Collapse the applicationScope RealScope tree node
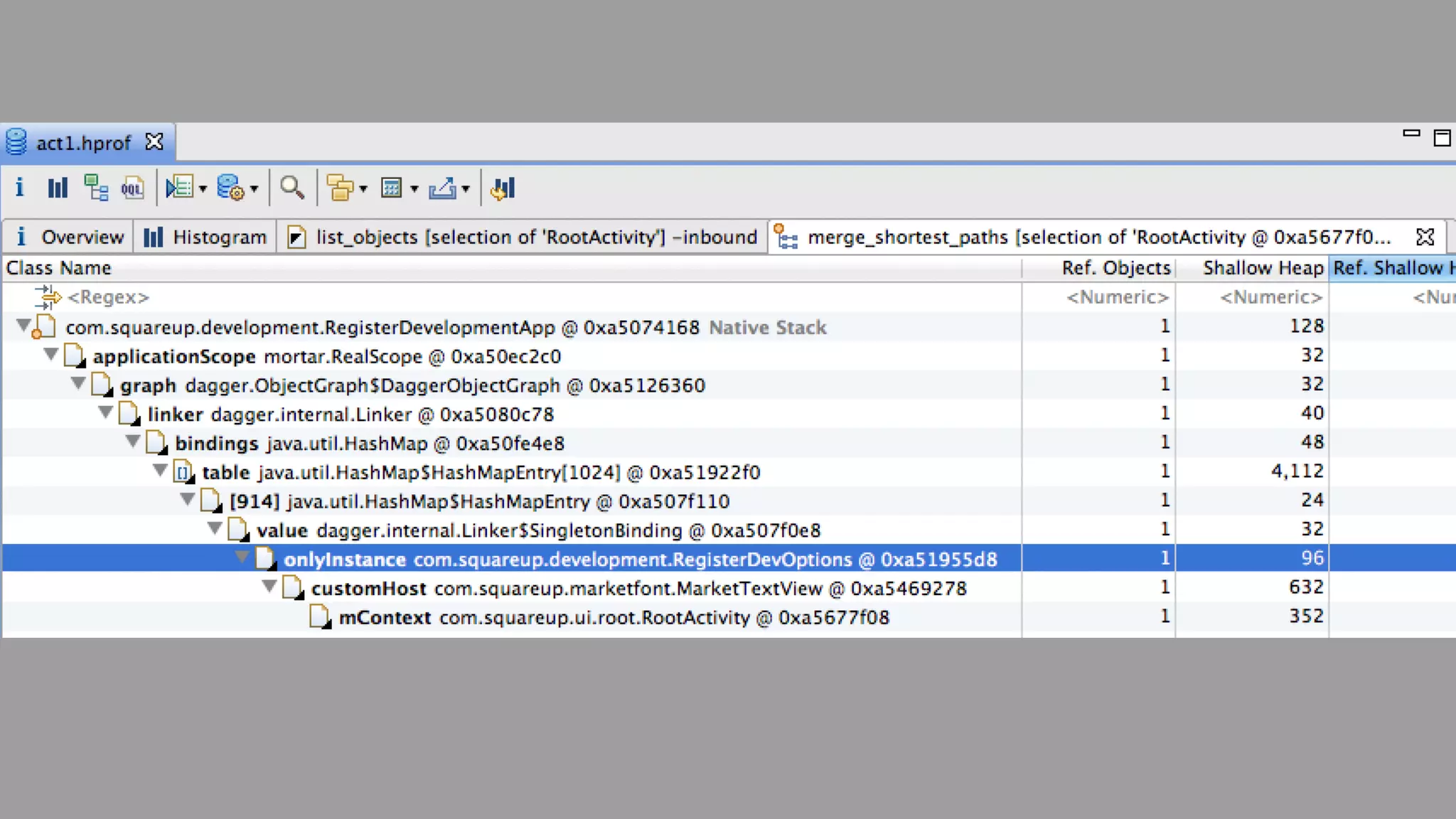 pos(50,354)
